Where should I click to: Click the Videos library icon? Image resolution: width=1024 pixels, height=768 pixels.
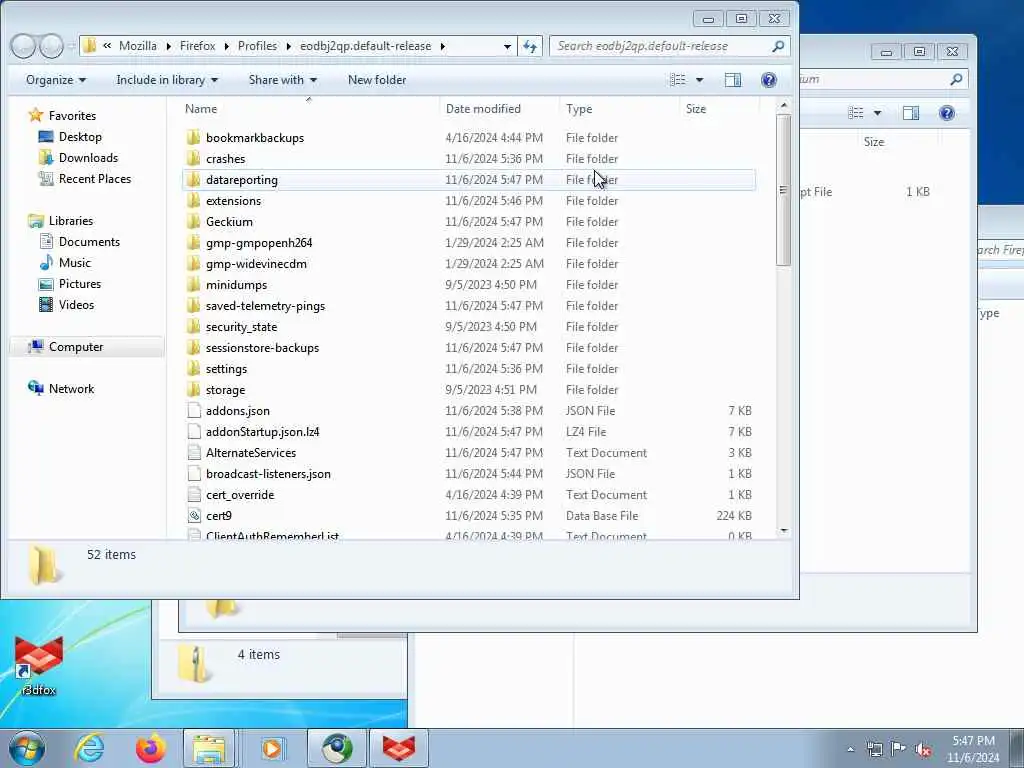pos(46,304)
